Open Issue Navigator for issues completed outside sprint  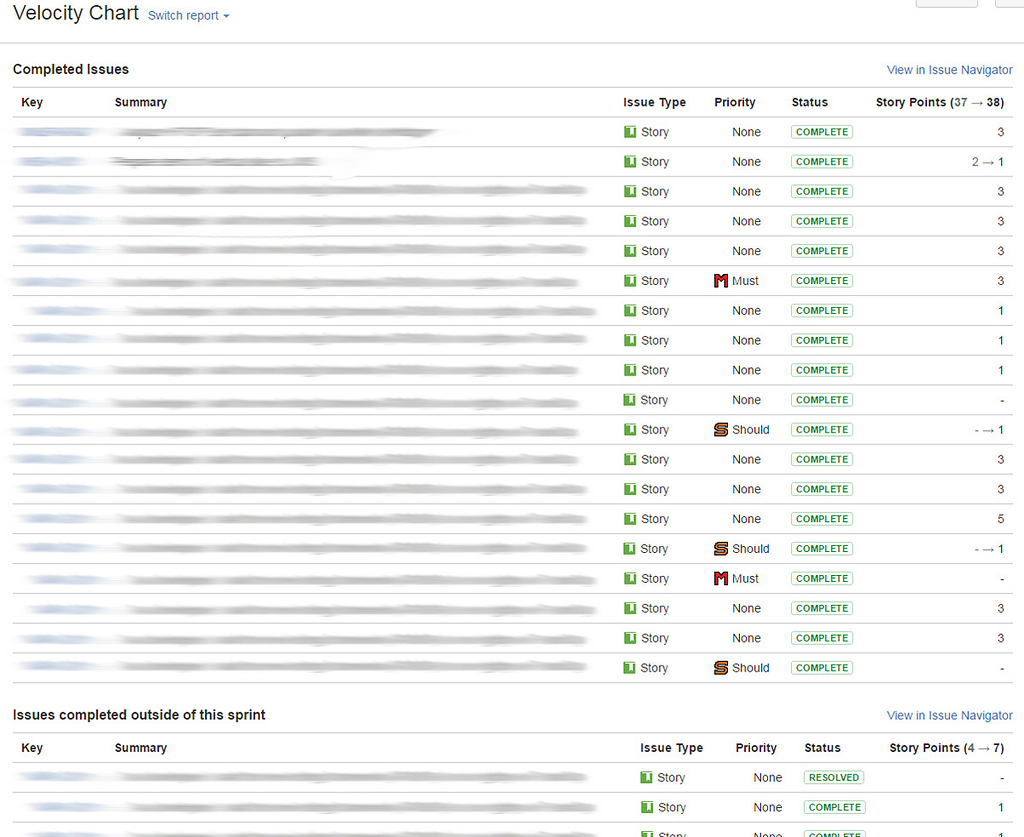tap(949, 715)
